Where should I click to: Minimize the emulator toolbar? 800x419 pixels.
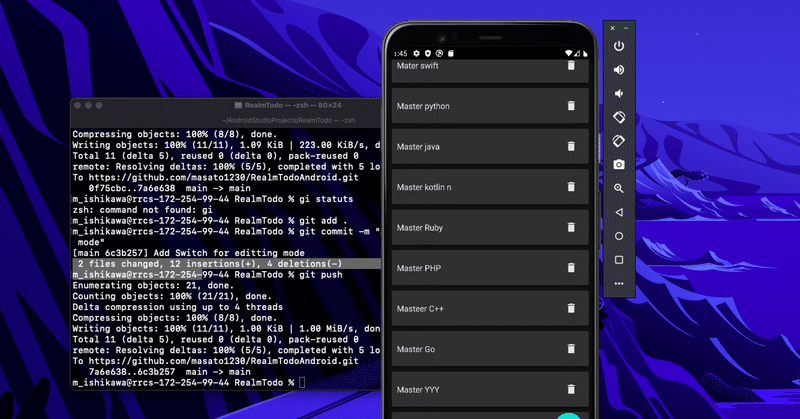[x=626, y=28]
